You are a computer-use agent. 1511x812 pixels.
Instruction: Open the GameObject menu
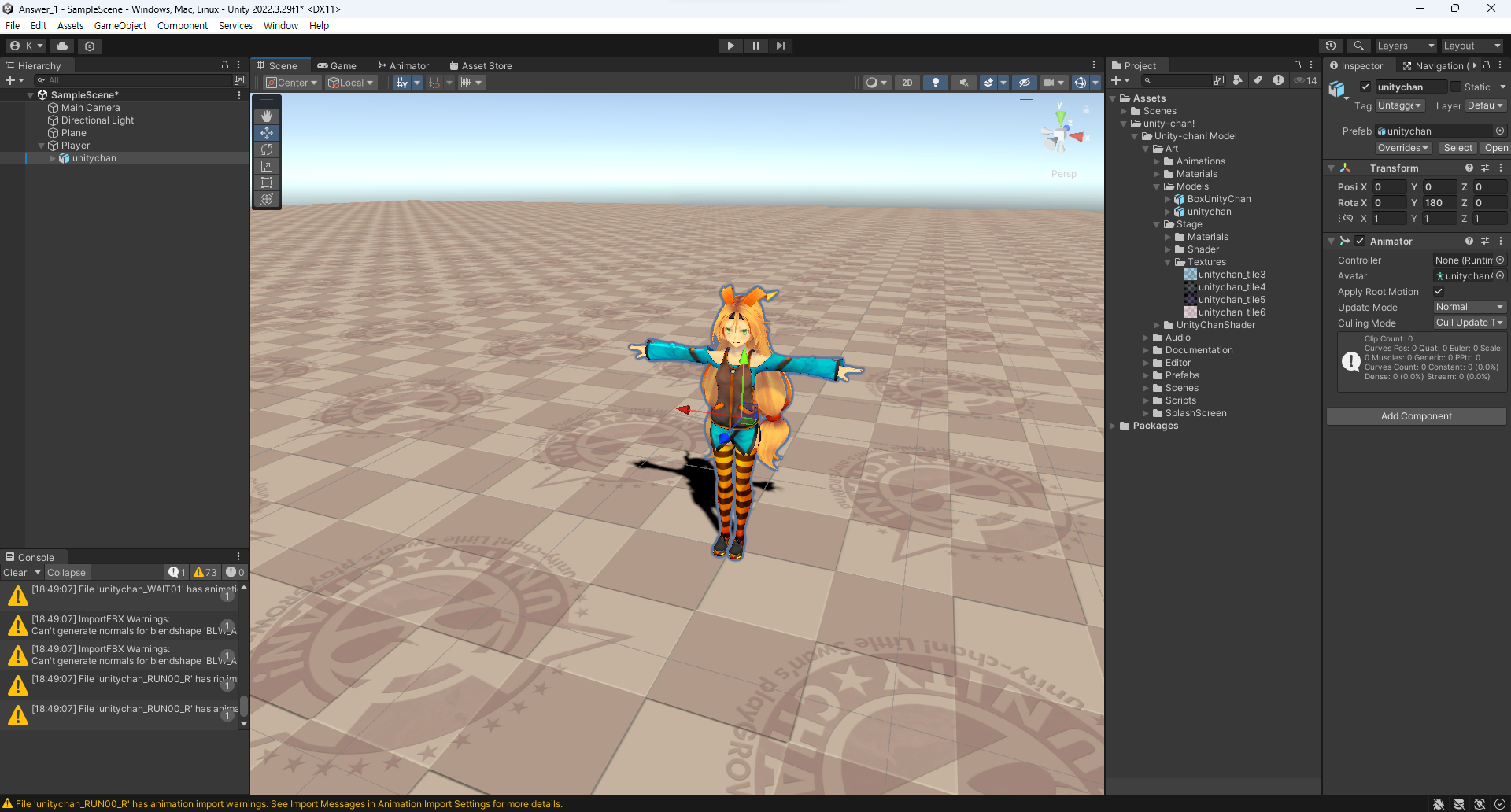(120, 25)
